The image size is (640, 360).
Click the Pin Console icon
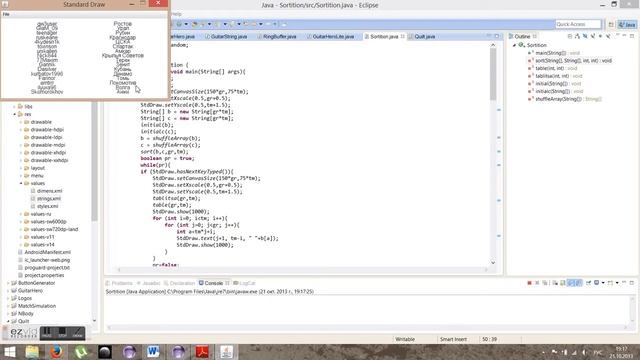point(588,283)
